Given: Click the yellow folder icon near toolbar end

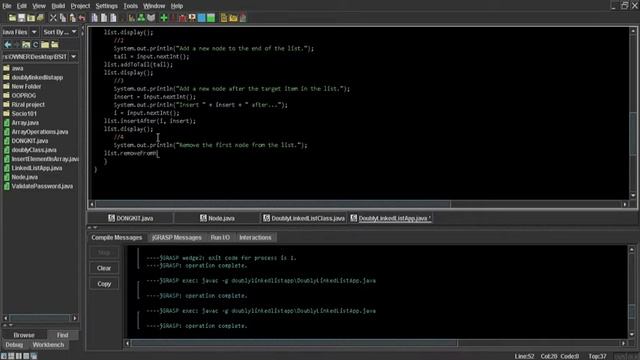Looking at the screenshot, I should pyautogui.click(x=233, y=18).
